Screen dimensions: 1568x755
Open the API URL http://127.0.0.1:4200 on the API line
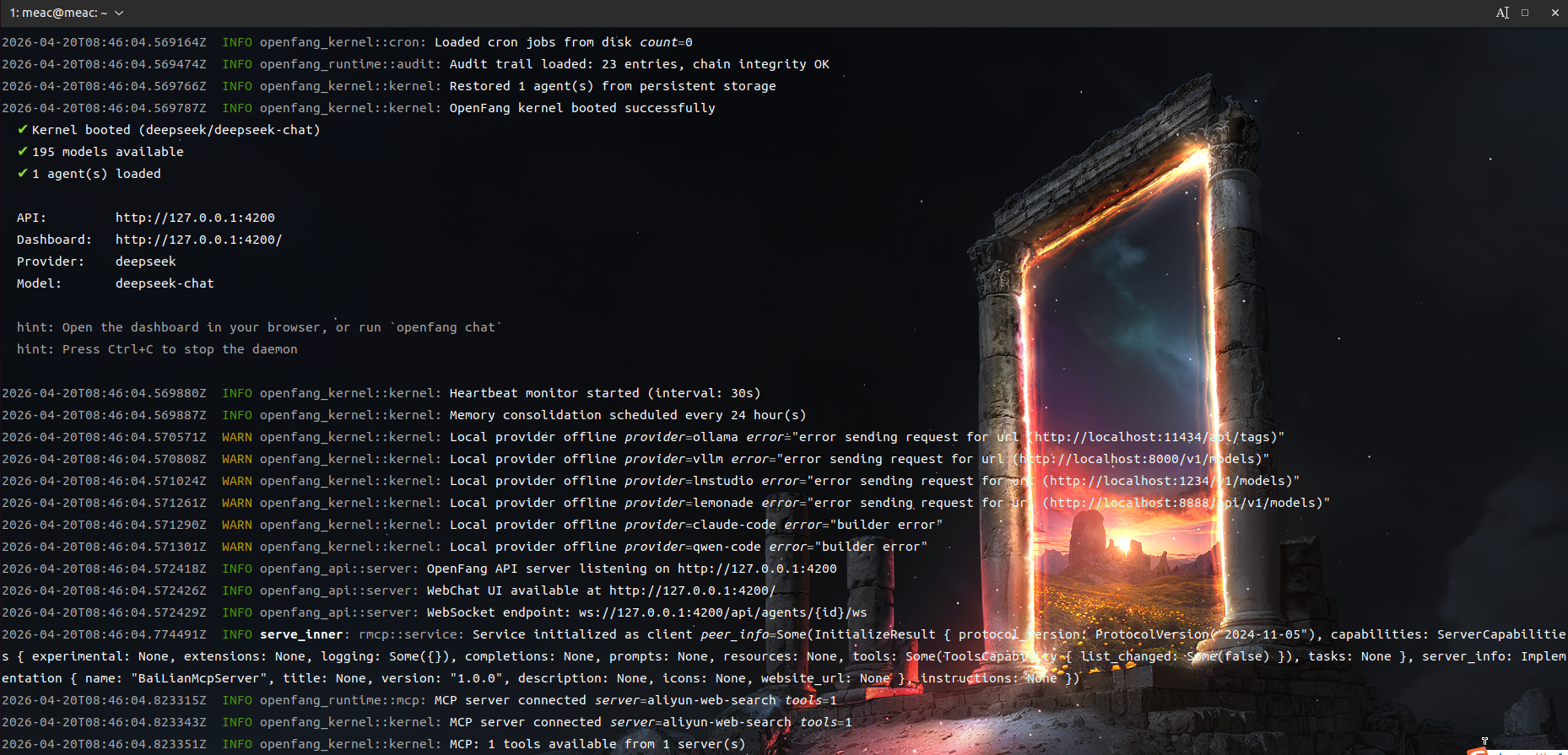pos(195,218)
